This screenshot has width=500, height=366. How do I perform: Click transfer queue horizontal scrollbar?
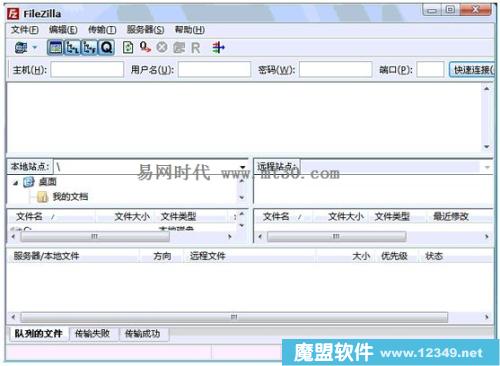pyautogui.click(x=234, y=317)
